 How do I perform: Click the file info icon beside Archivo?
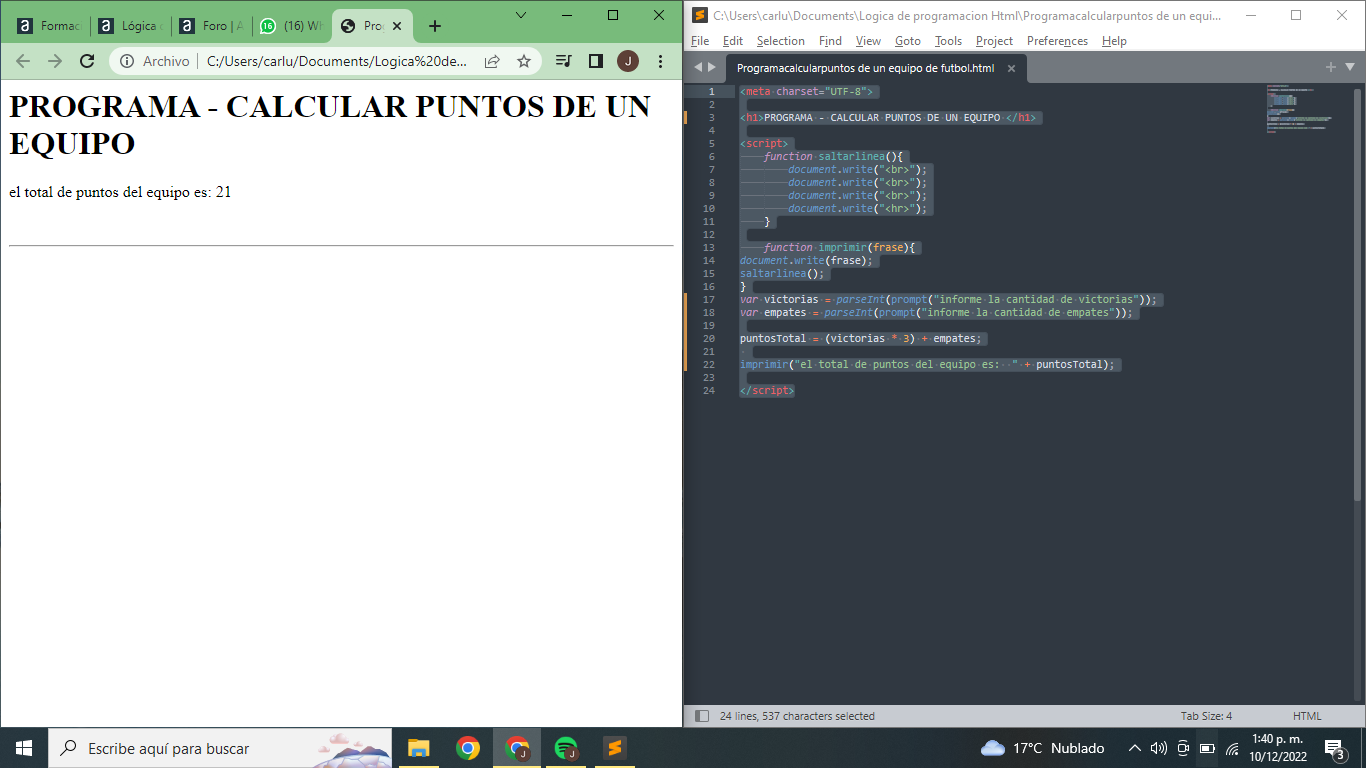127,61
